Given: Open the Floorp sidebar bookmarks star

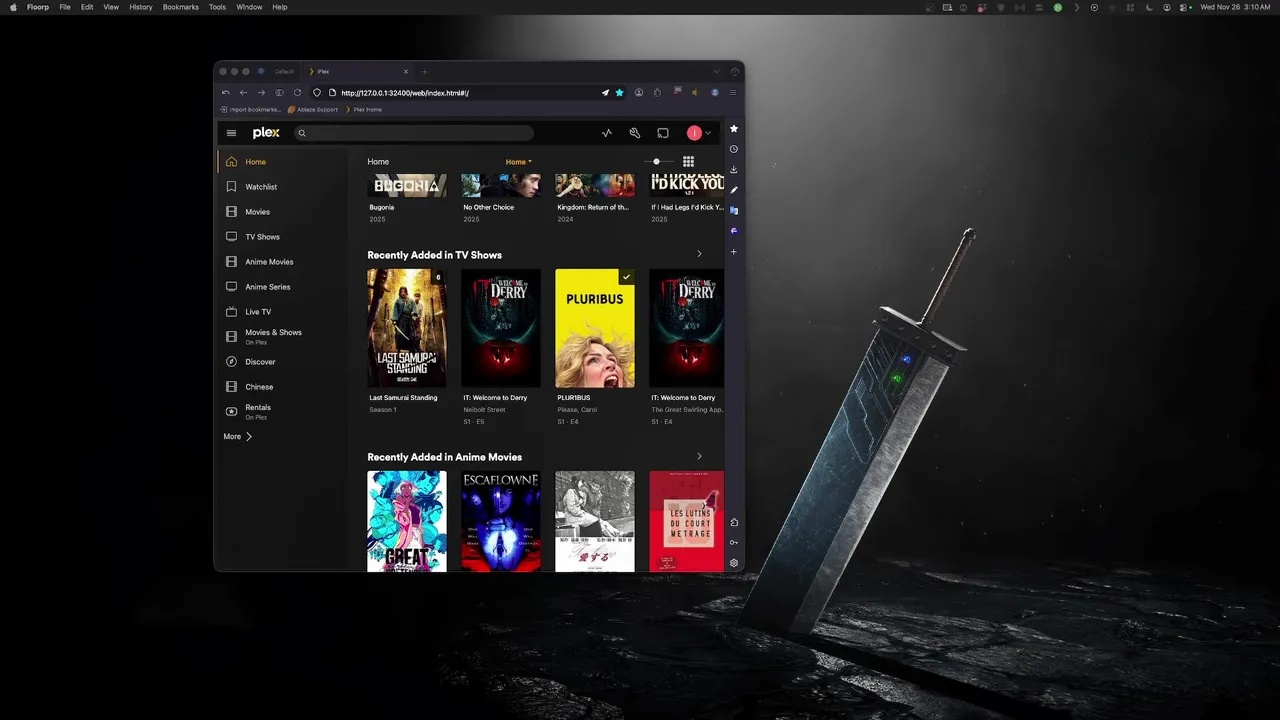Looking at the screenshot, I should [734, 129].
